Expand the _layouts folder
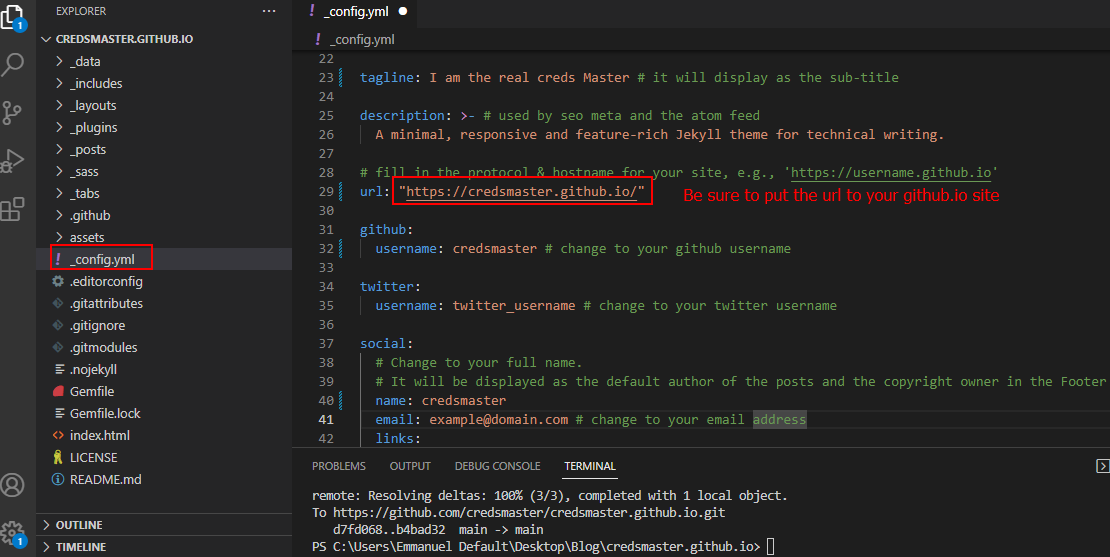Viewport: 1110px width, 557px height. (x=59, y=105)
